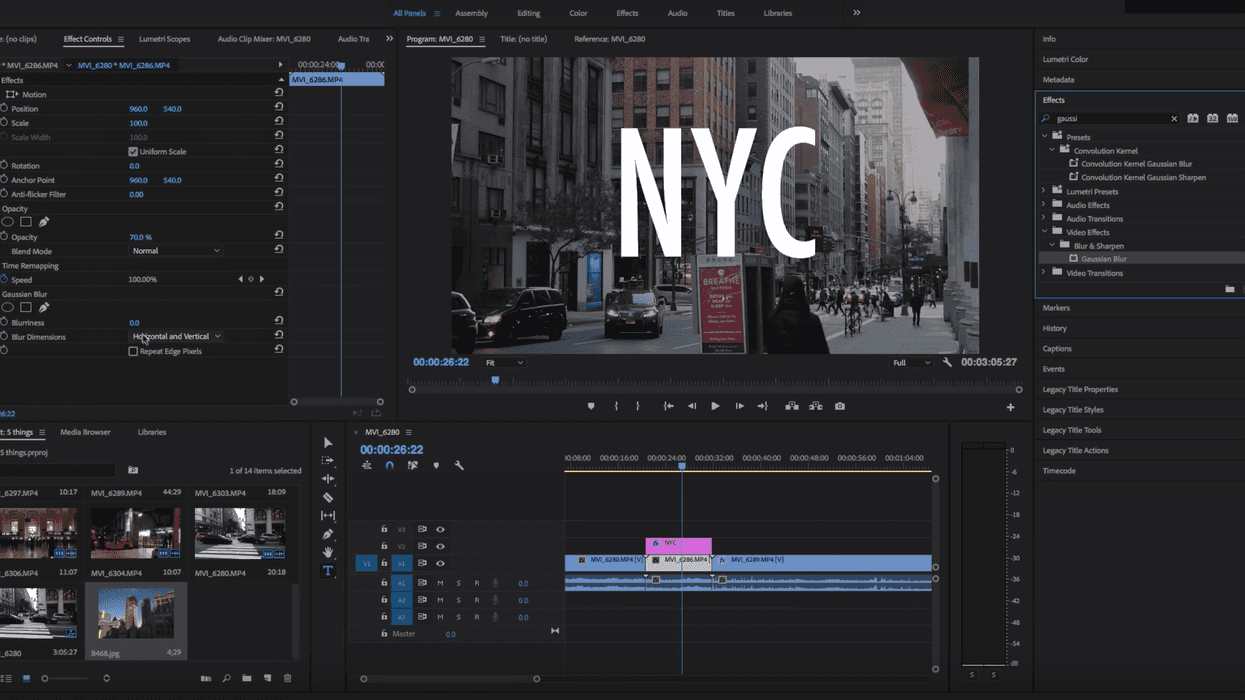The height and width of the screenshot is (700, 1245).
Task: Click new custom bin icon in Effects panel
Action: point(1230,289)
